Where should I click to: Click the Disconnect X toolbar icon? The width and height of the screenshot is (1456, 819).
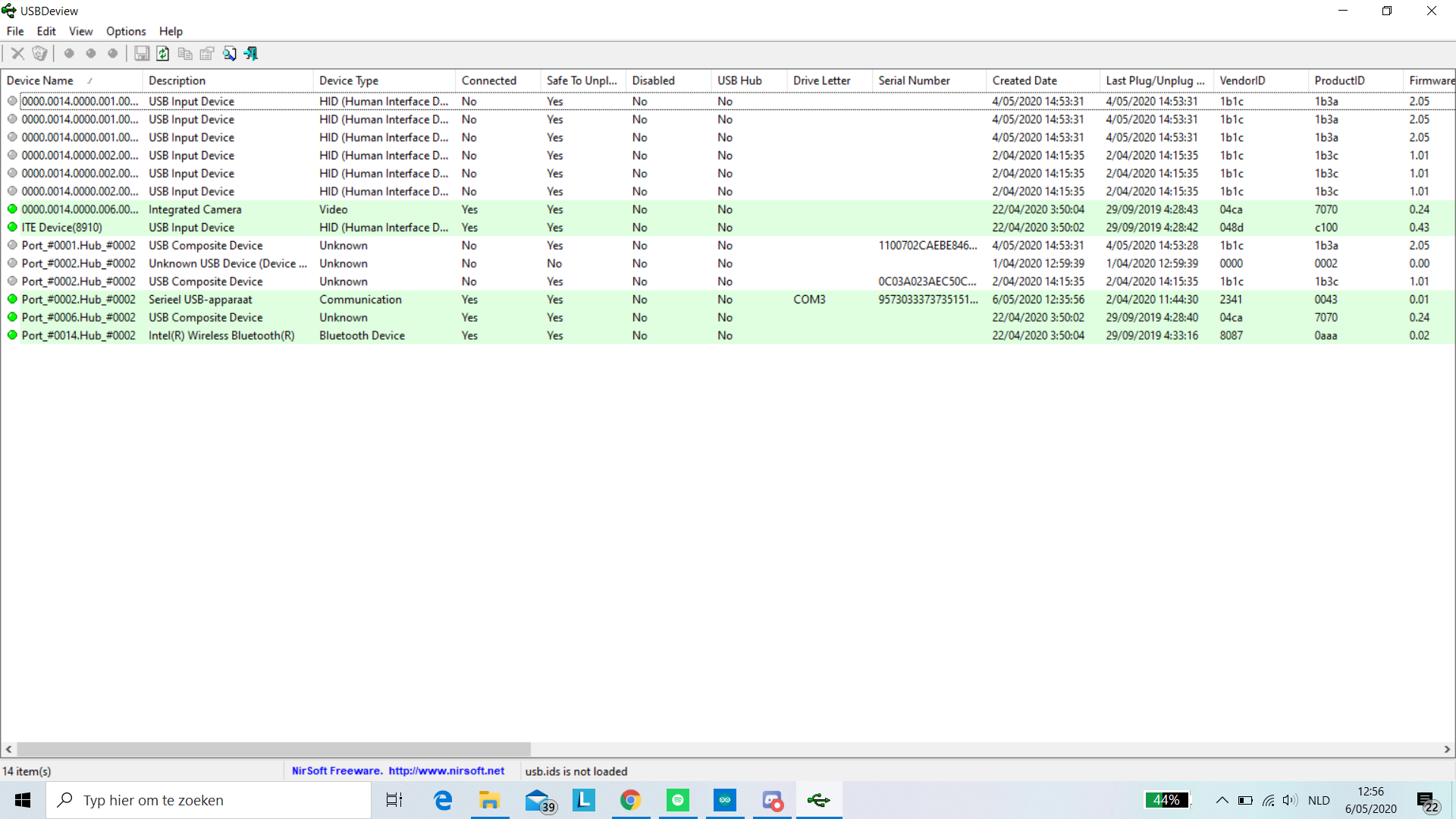click(17, 53)
